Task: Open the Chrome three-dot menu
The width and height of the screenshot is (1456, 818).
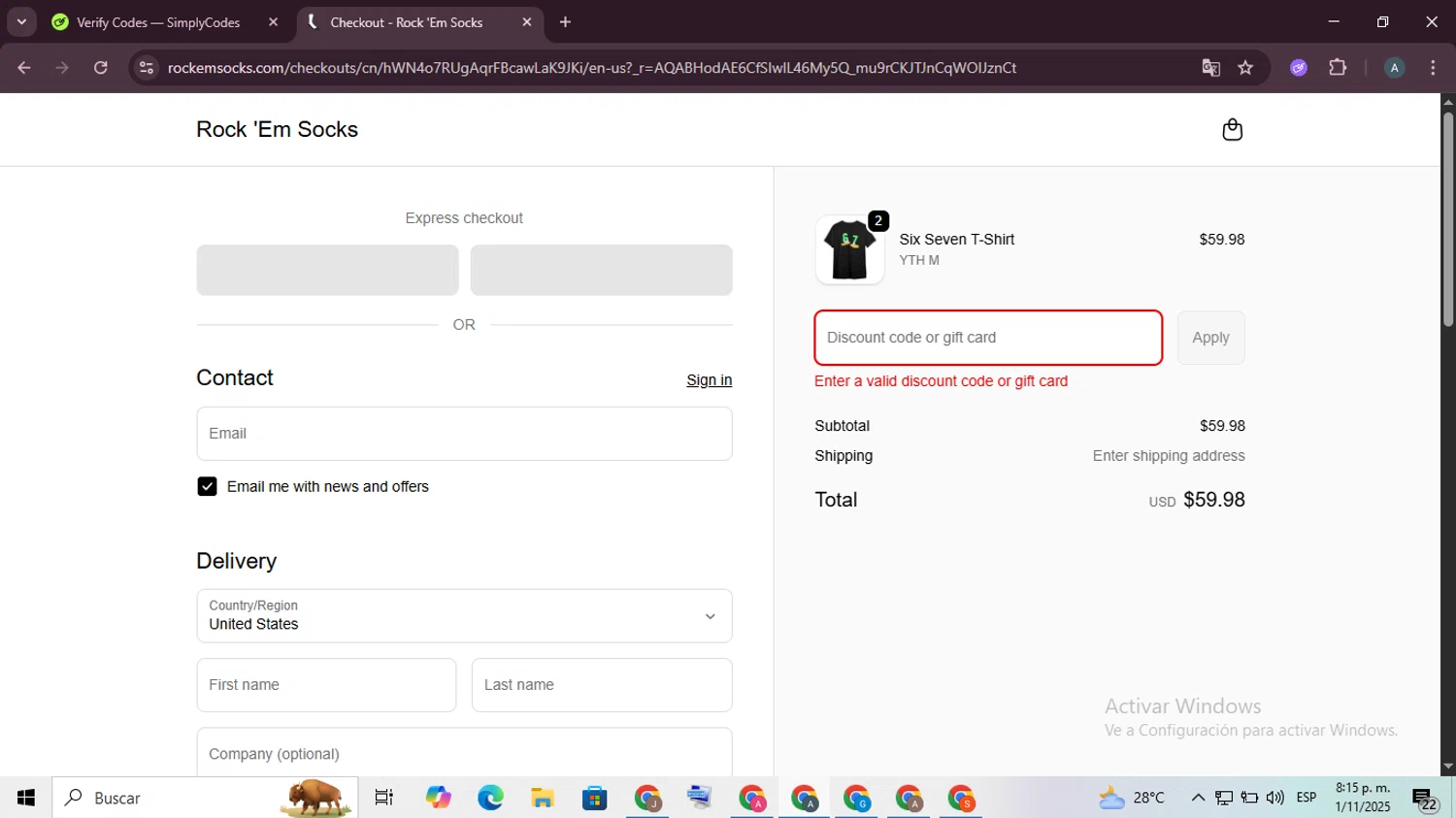Action: point(1433,68)
